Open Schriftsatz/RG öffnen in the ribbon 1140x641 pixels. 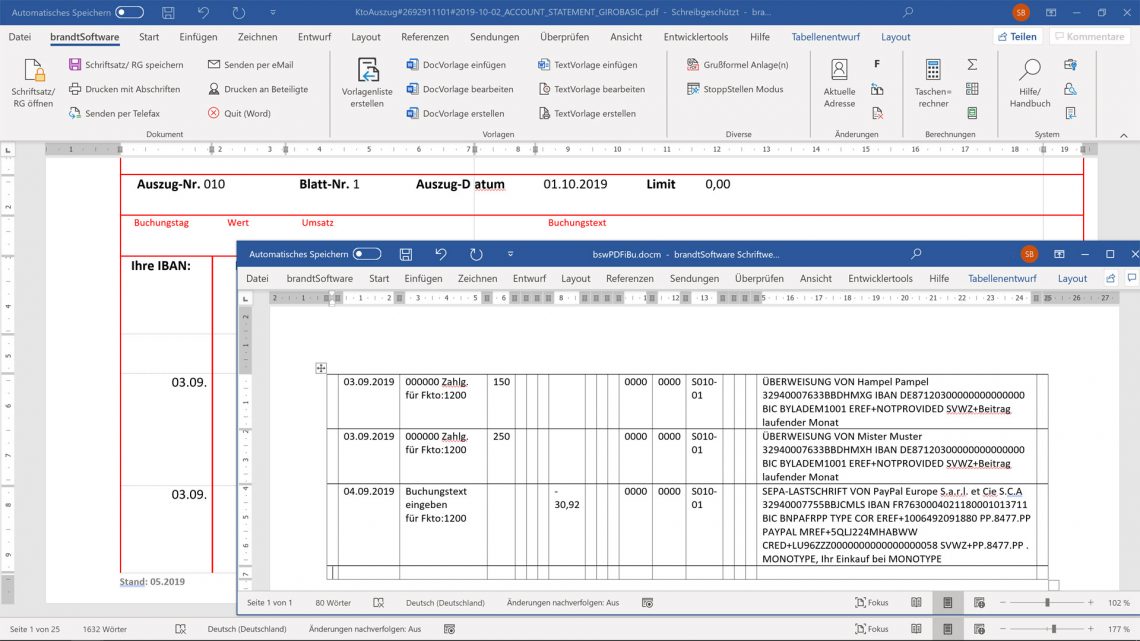(33, 83)
